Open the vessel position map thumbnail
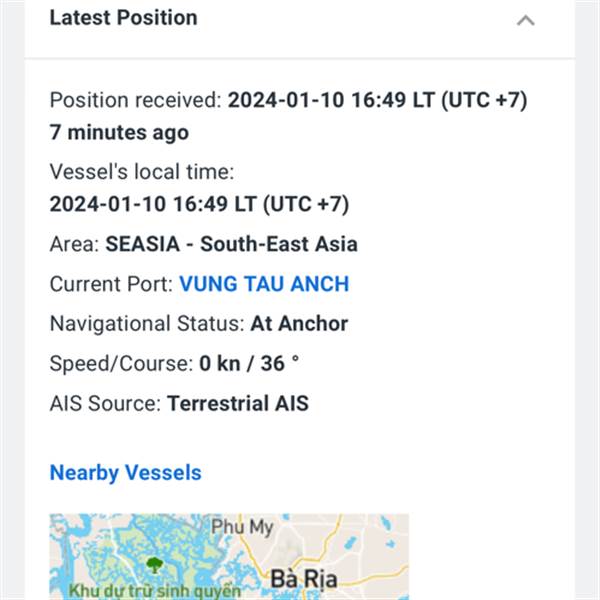 tap(229, 557)
